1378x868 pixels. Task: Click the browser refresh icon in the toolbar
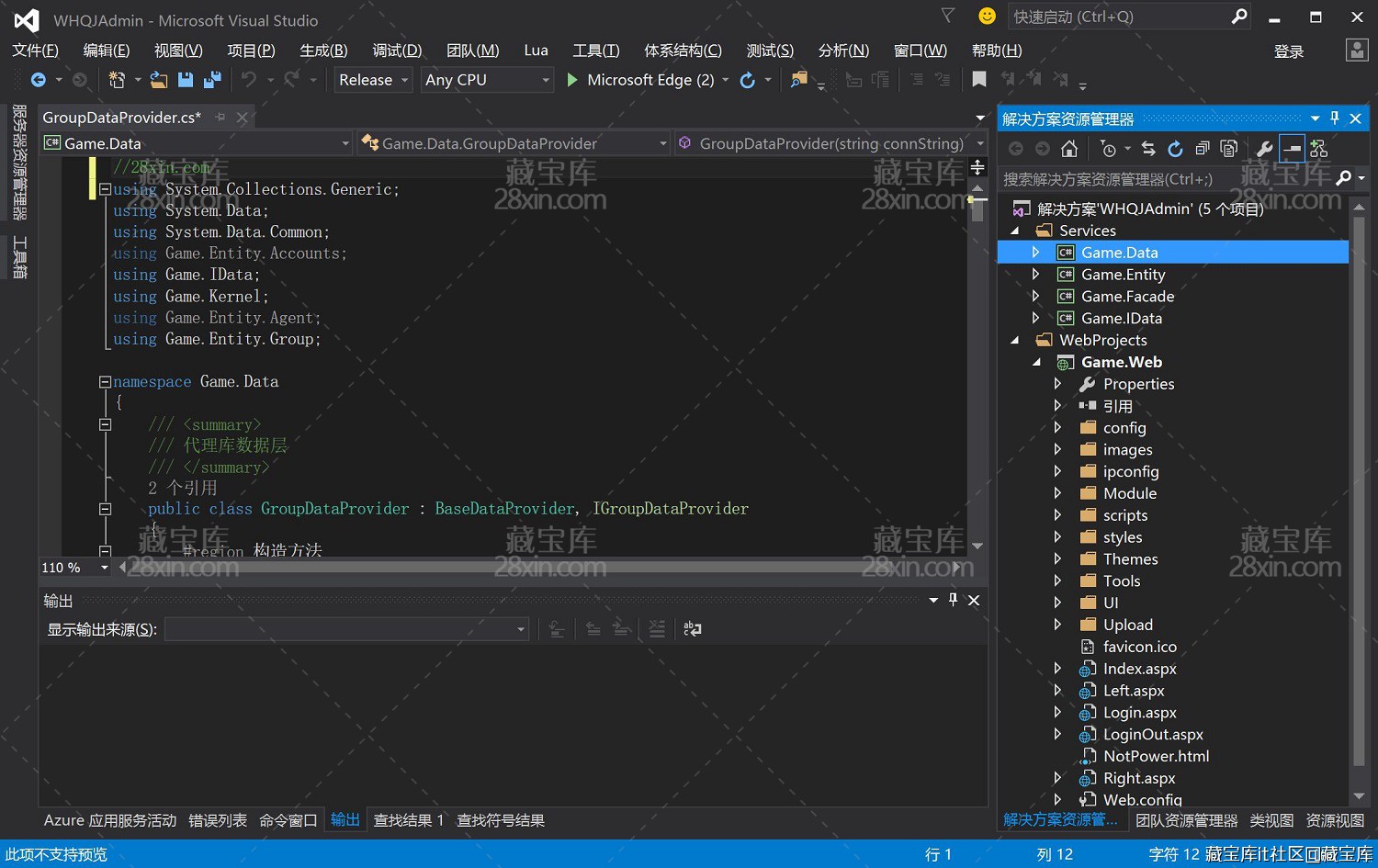pyautogui.click(x=748, y=80)
